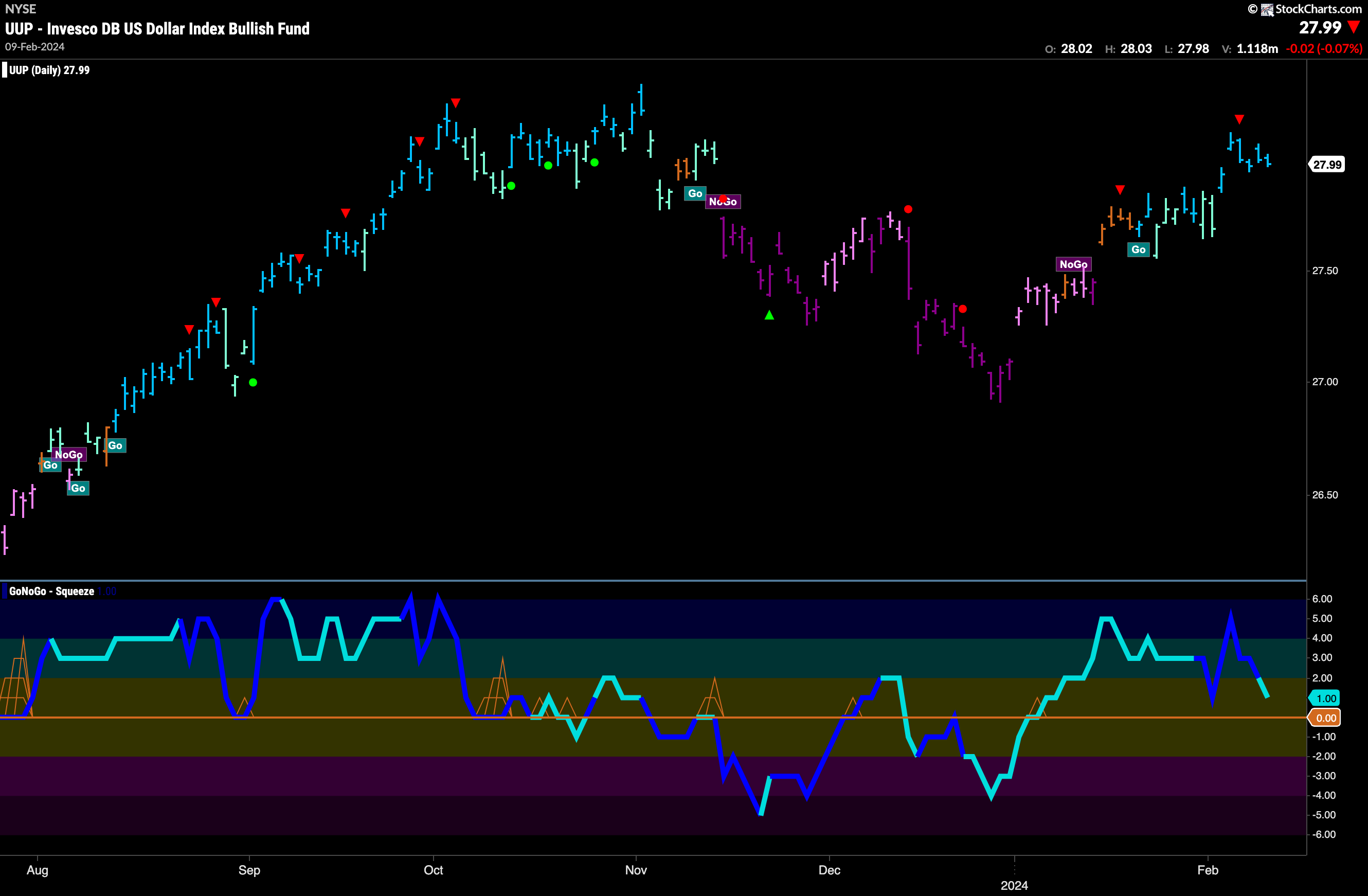The image size is (1368, 896).
Task: Click the 26.50 price axis label
Action: 1325,495
